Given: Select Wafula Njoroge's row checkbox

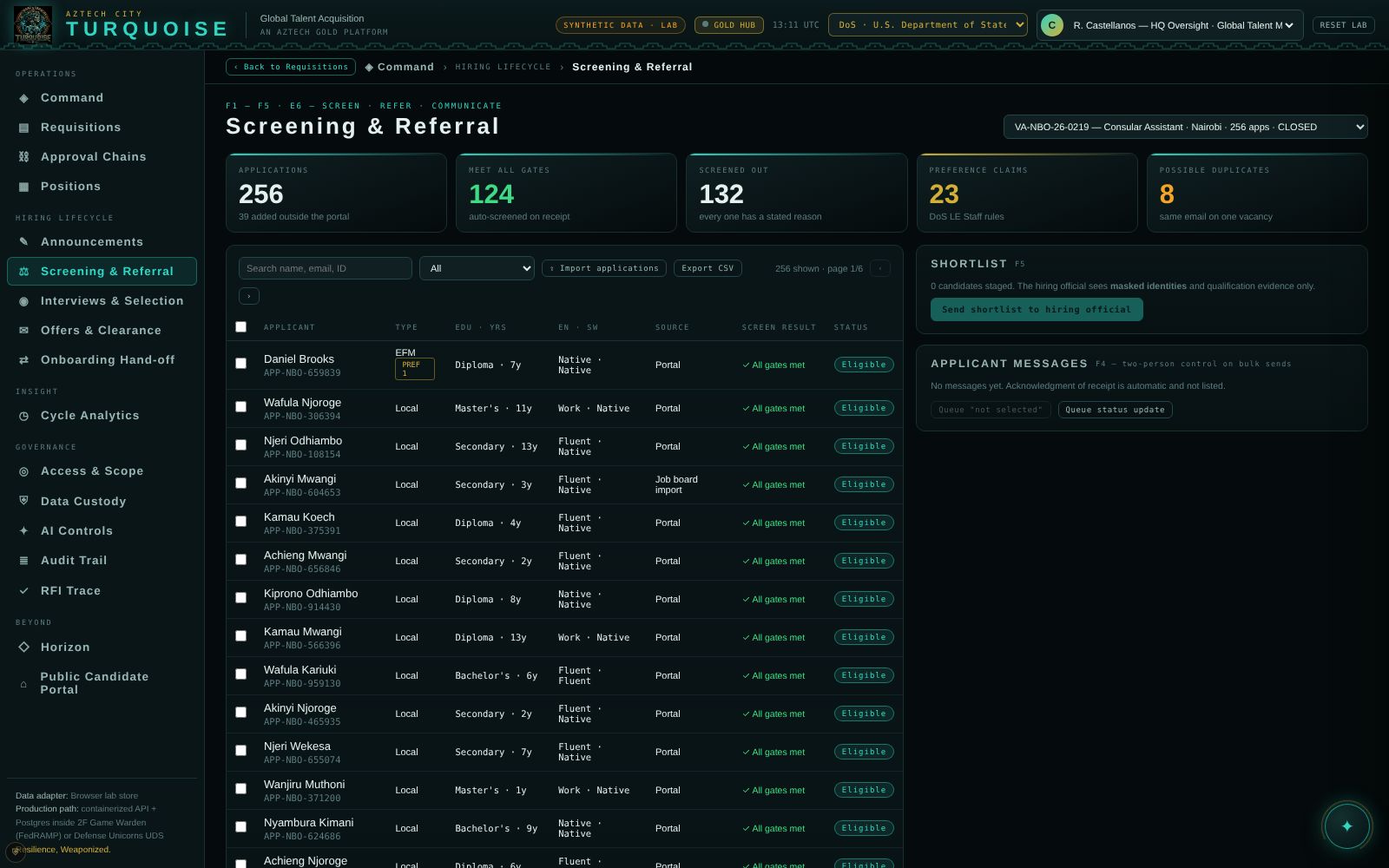Looking at the screenshot, I should [241, 407].
